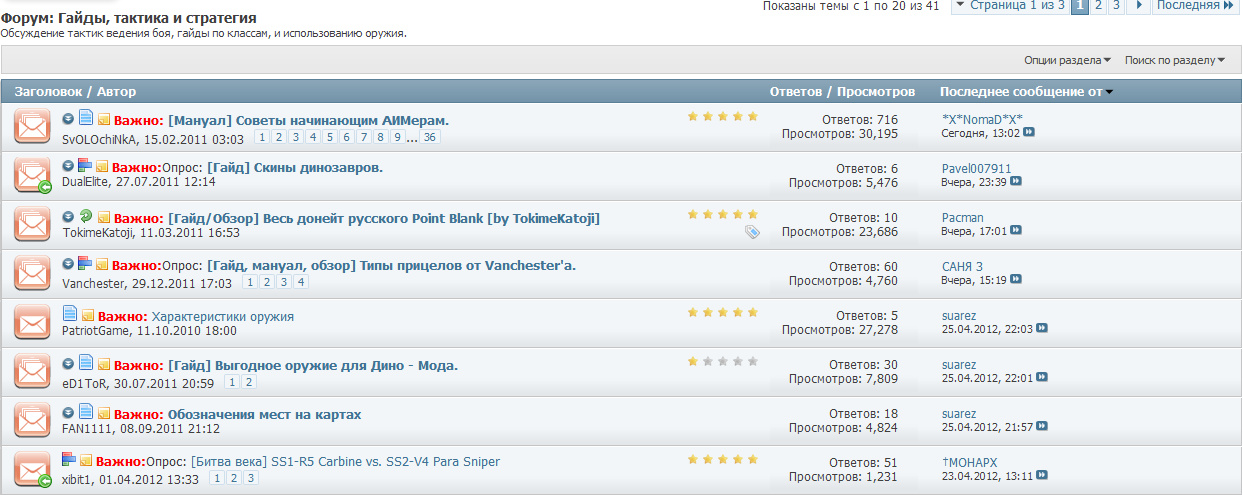Go to page 2 of the forum
The width and height of the screenshot is (1243, 495).
[1099, 6]
